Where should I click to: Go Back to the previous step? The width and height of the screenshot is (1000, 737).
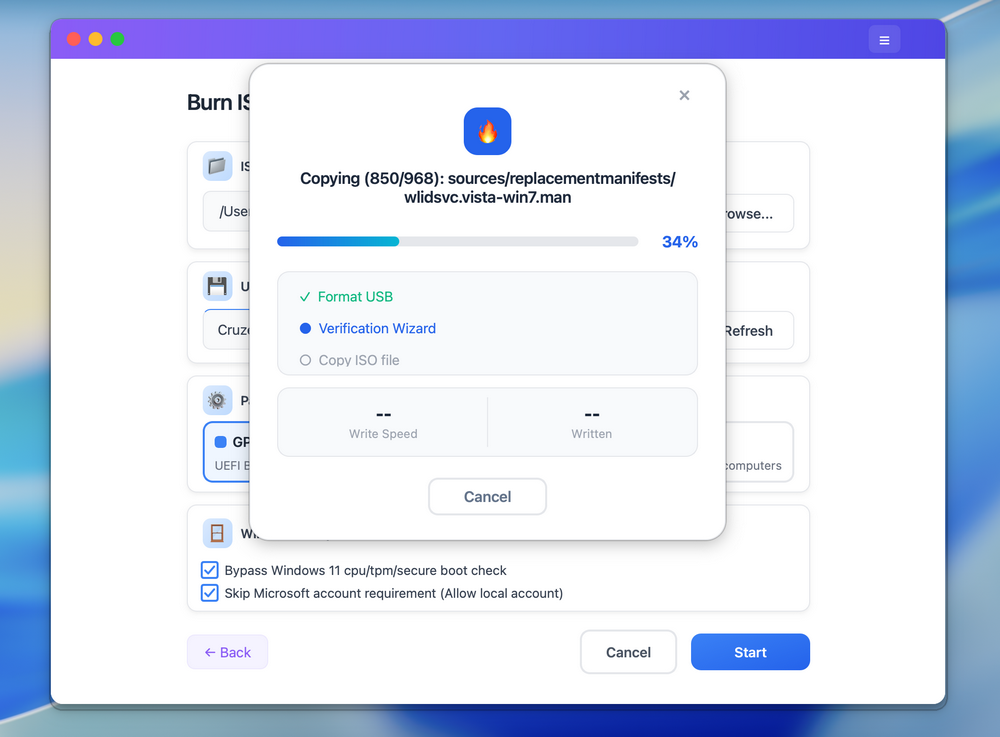(227, 652)
